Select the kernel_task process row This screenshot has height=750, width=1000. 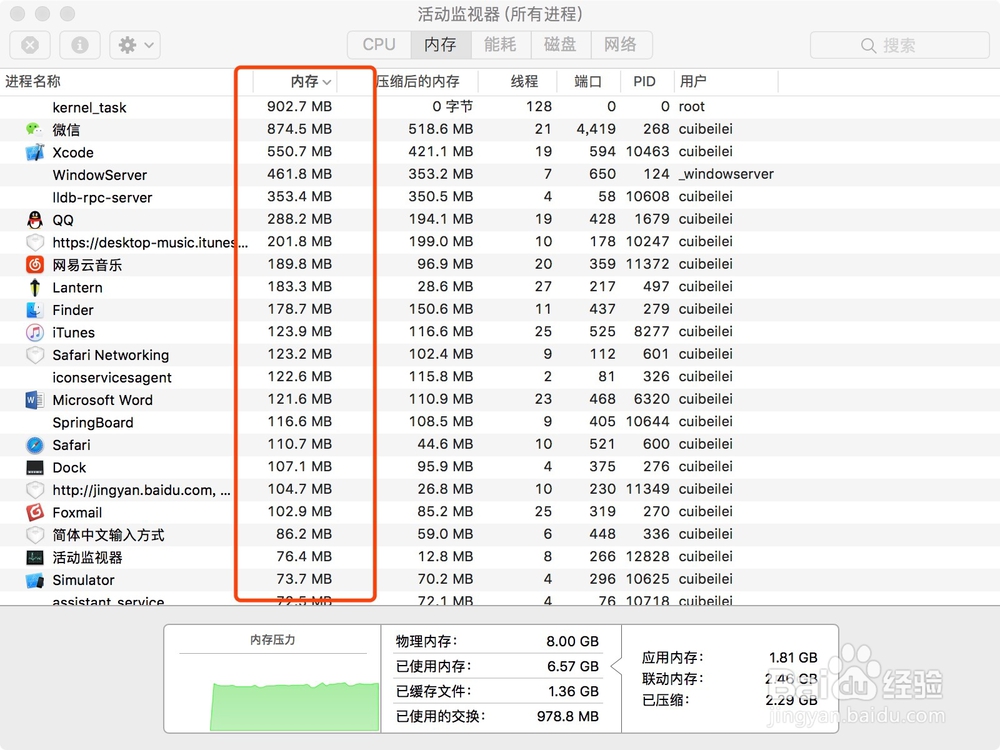(500, 107)
